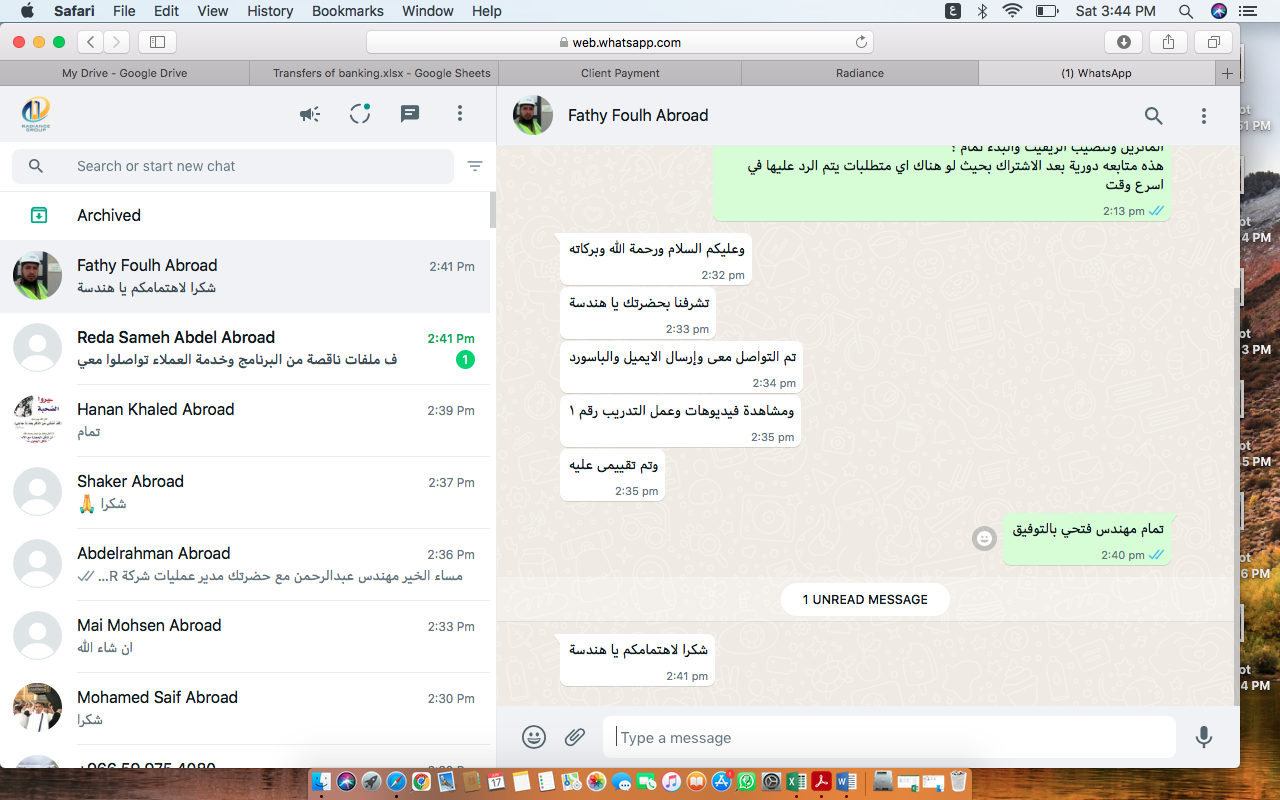The width and height of the screenshot is (1280, 800).
Task: Open the Archived chats row
Action: pos(245,215)
